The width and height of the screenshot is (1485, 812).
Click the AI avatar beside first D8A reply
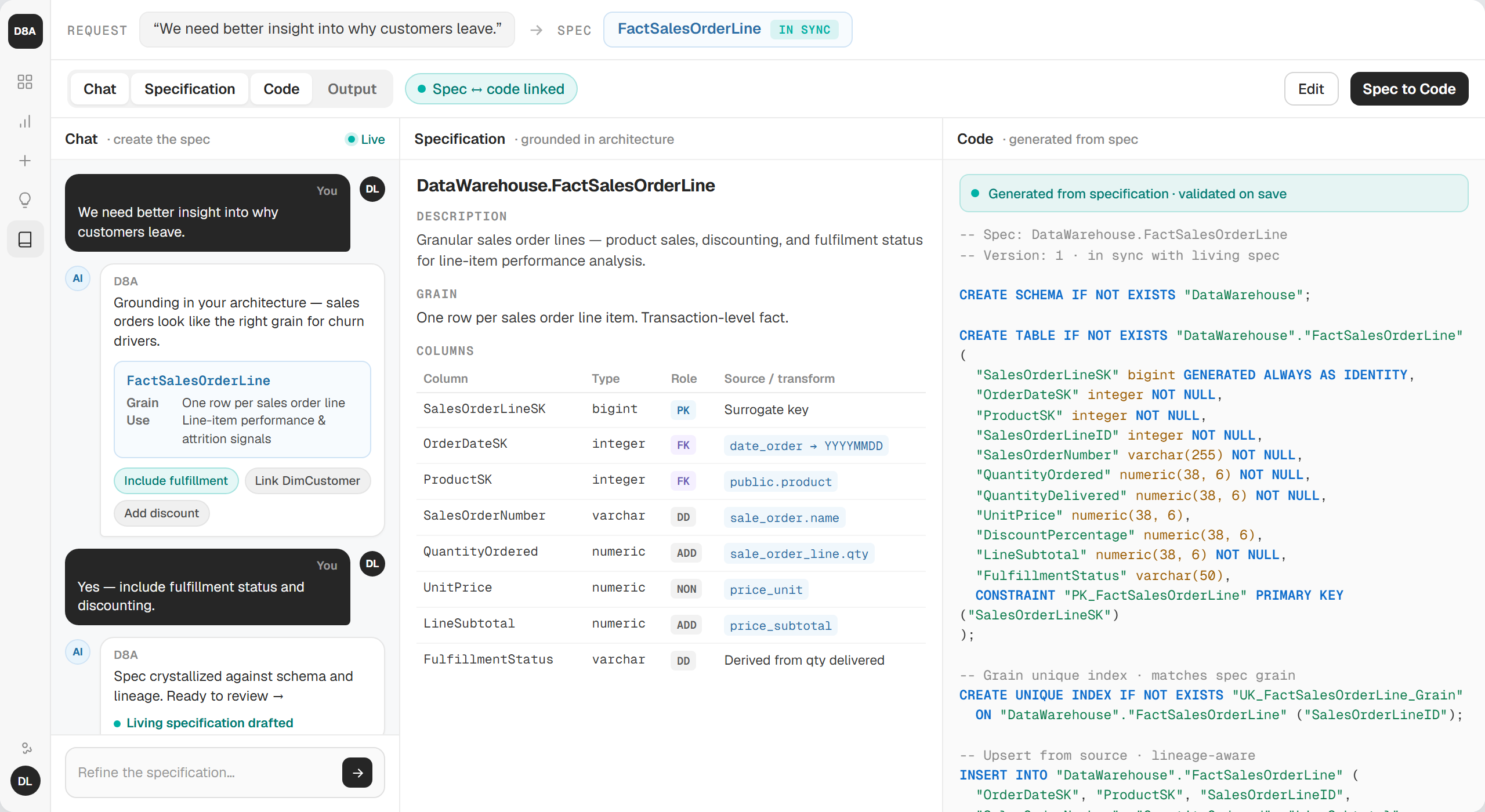click(78, 278)
